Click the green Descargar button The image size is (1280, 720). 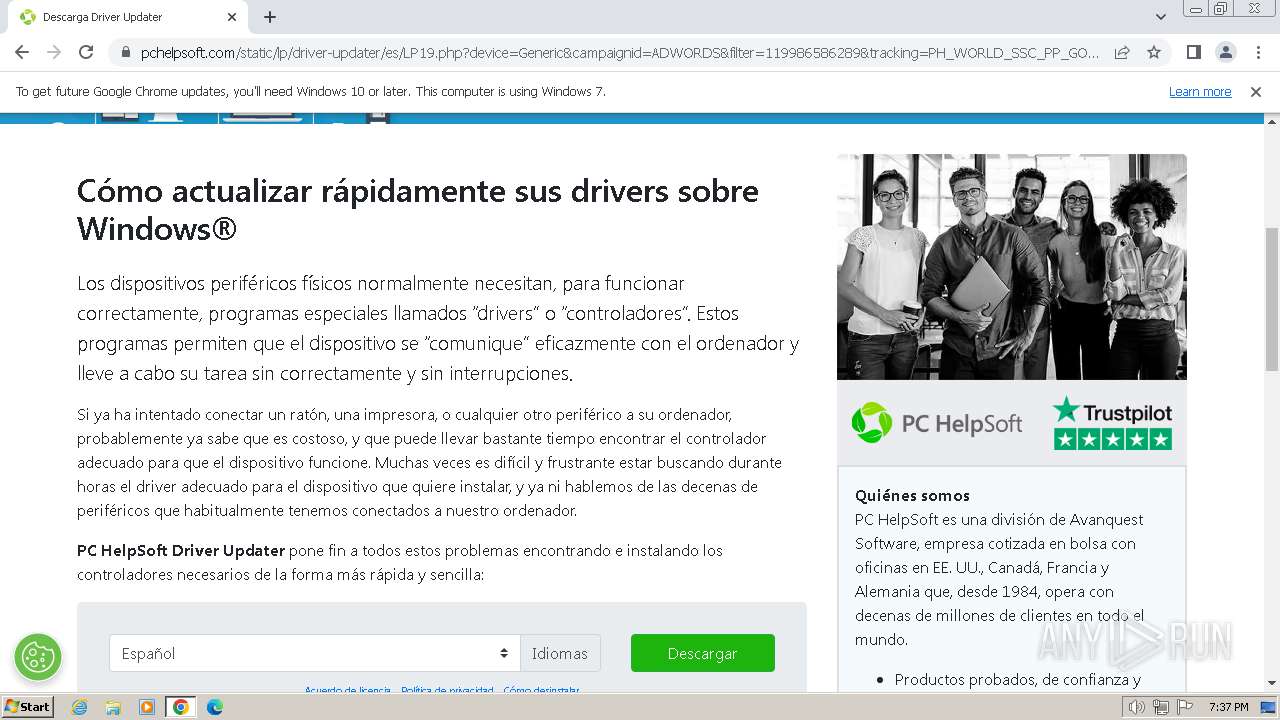tap(703, 653)
